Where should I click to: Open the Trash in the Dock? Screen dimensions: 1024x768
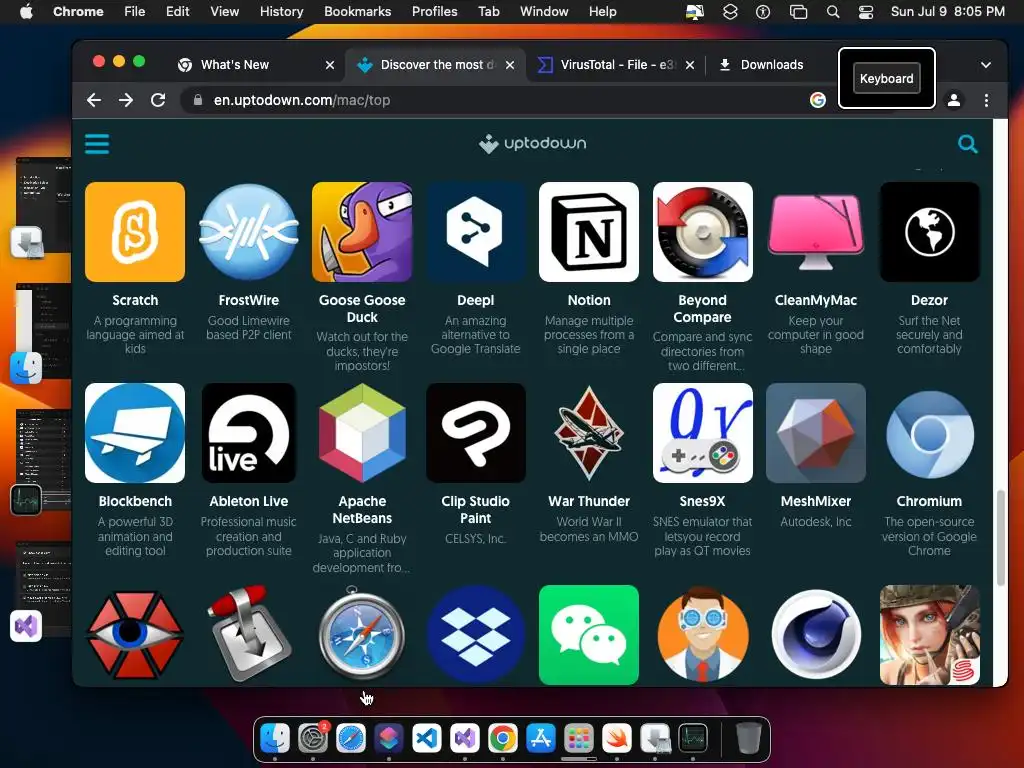[x=748, y=738]
